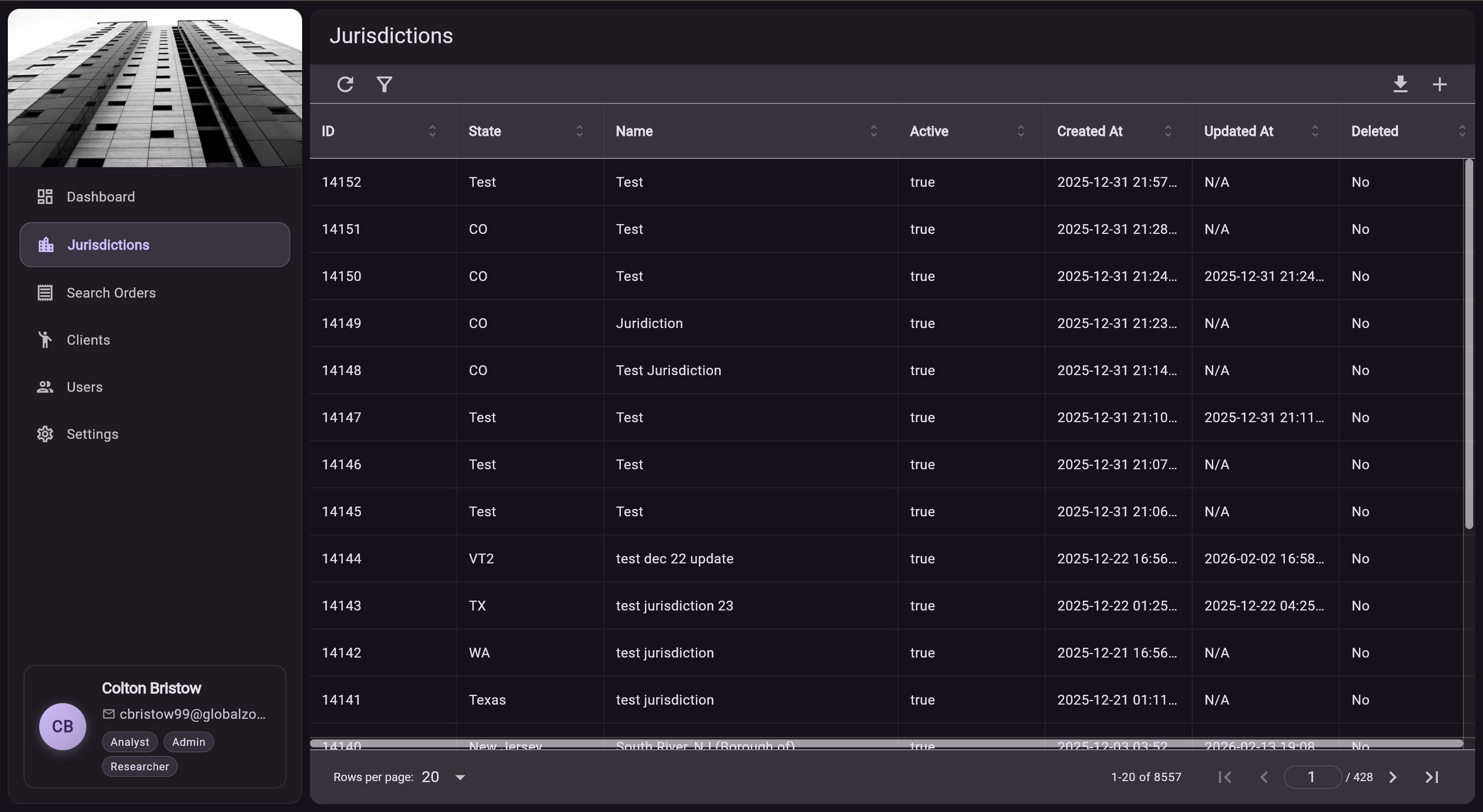
Task: Toggle sorting on the State column
Action: pos(579,130)
